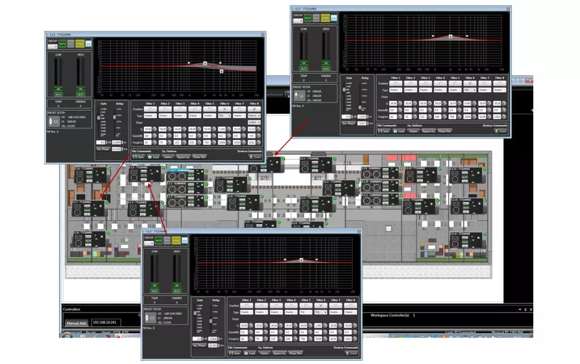Open Filter 6 type dropdown in bottom EQ window
This screenshot has width=580, height=364.
point(320,312)
